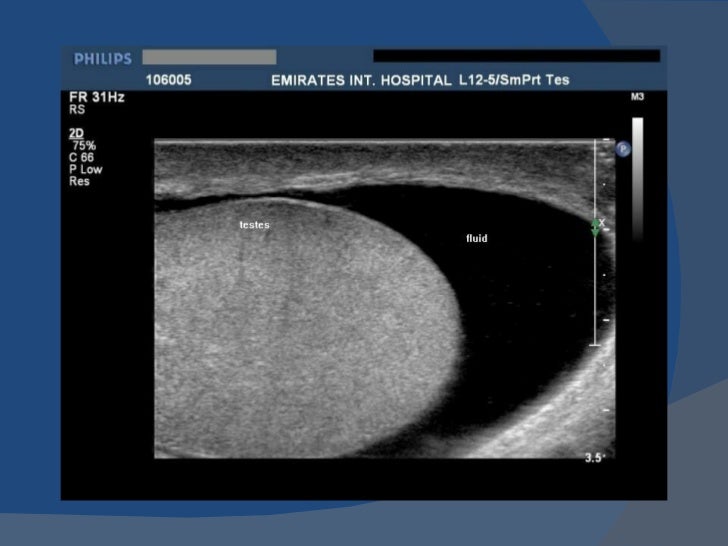Click the FR 31Hz frame rate readout
This screenshot has height=546, width=728.
tap(97, 97)
